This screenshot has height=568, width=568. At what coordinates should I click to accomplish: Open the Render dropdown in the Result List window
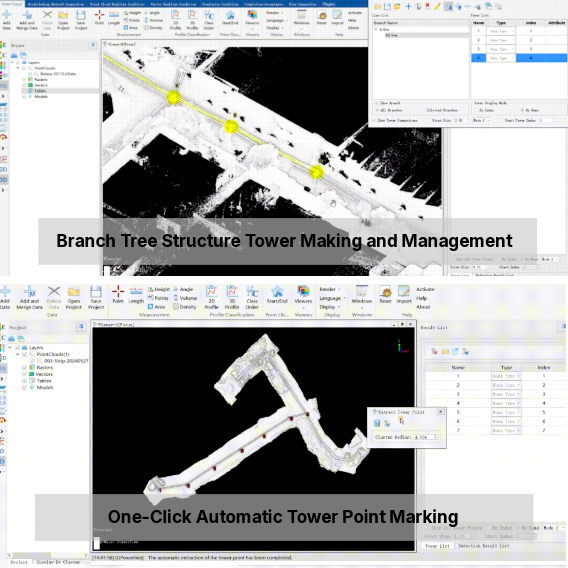(x=330, y=289)
